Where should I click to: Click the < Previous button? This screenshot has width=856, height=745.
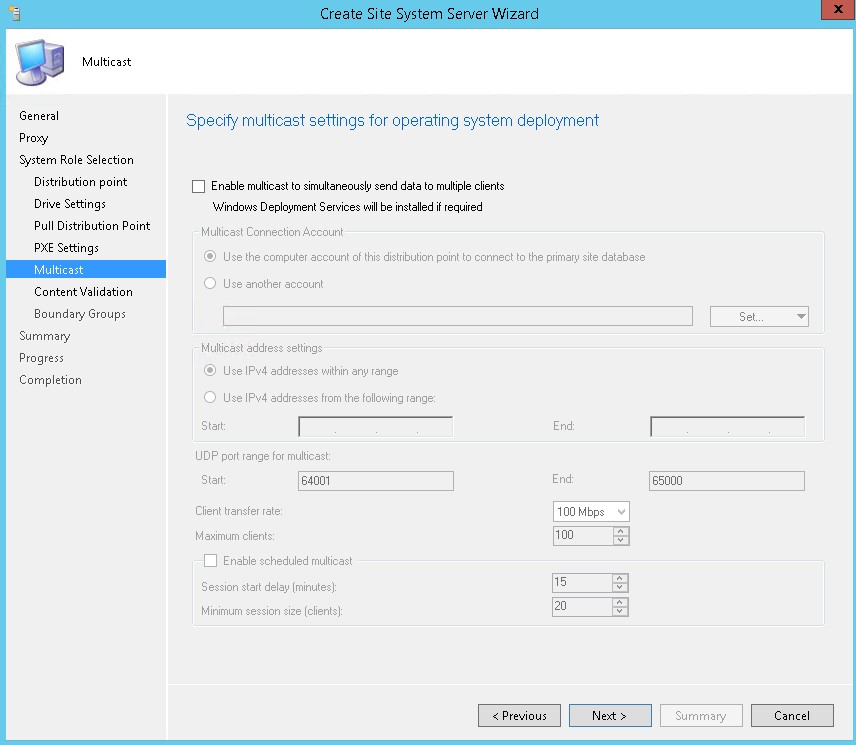coord(519,716)
